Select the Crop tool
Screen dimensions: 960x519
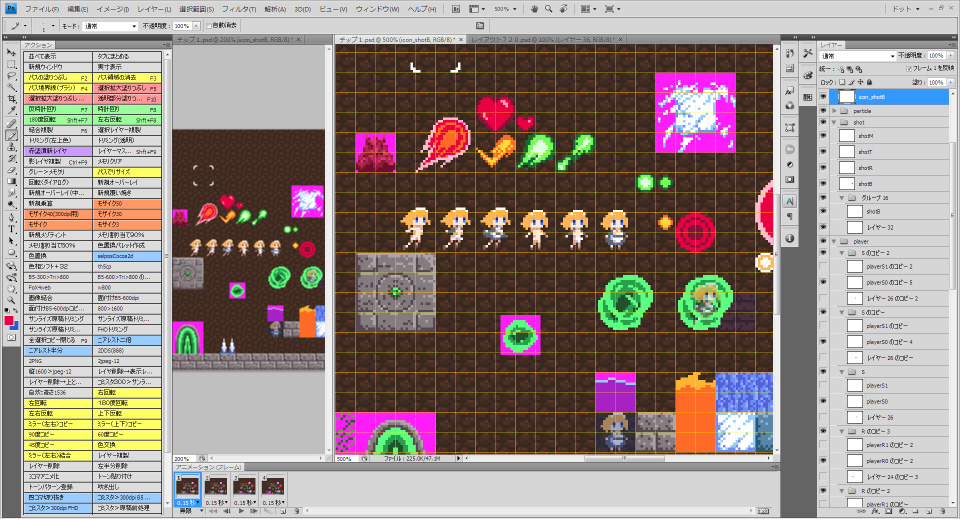[11, 99]
